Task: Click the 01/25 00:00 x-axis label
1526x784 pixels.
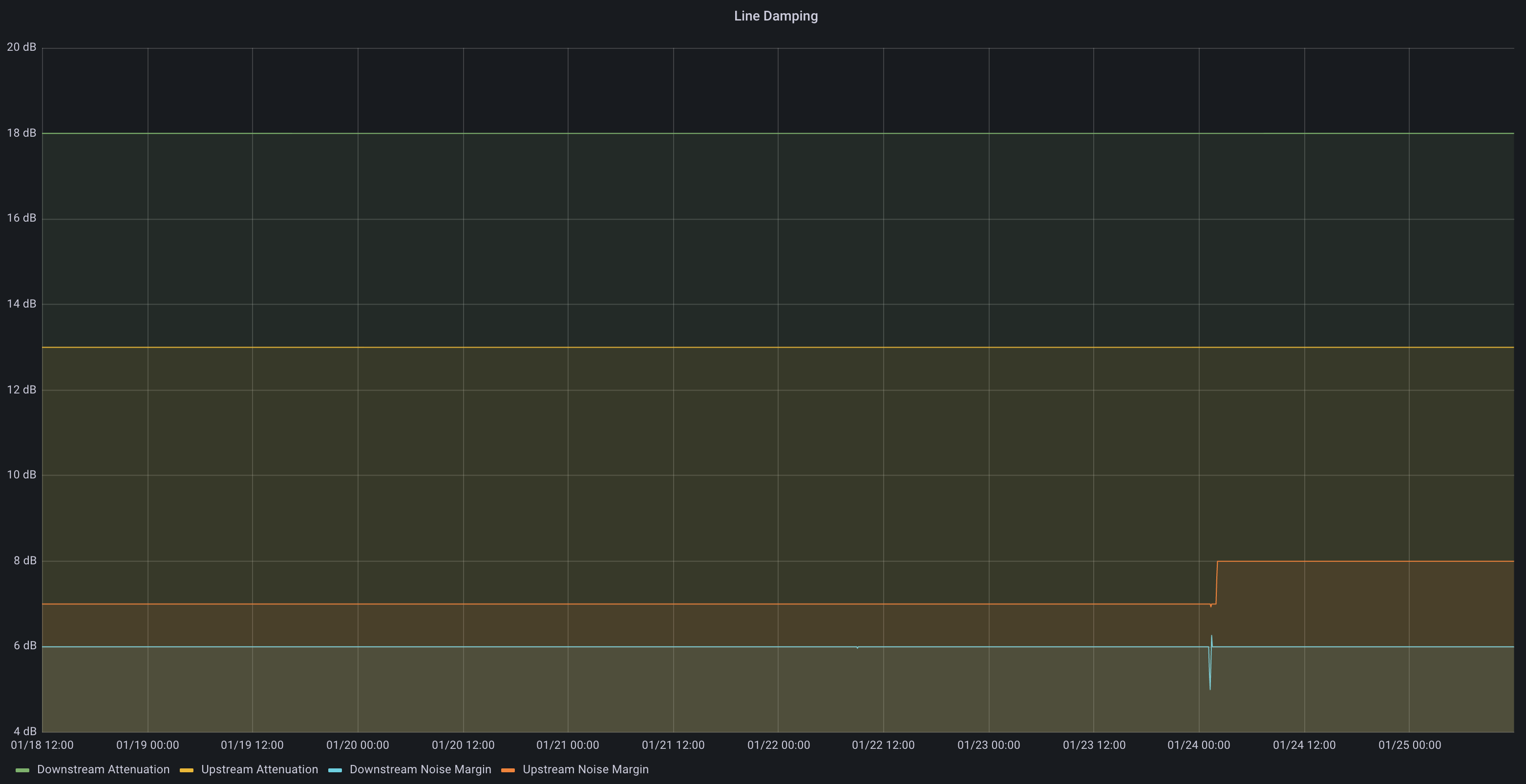Action: [1409, 745]
